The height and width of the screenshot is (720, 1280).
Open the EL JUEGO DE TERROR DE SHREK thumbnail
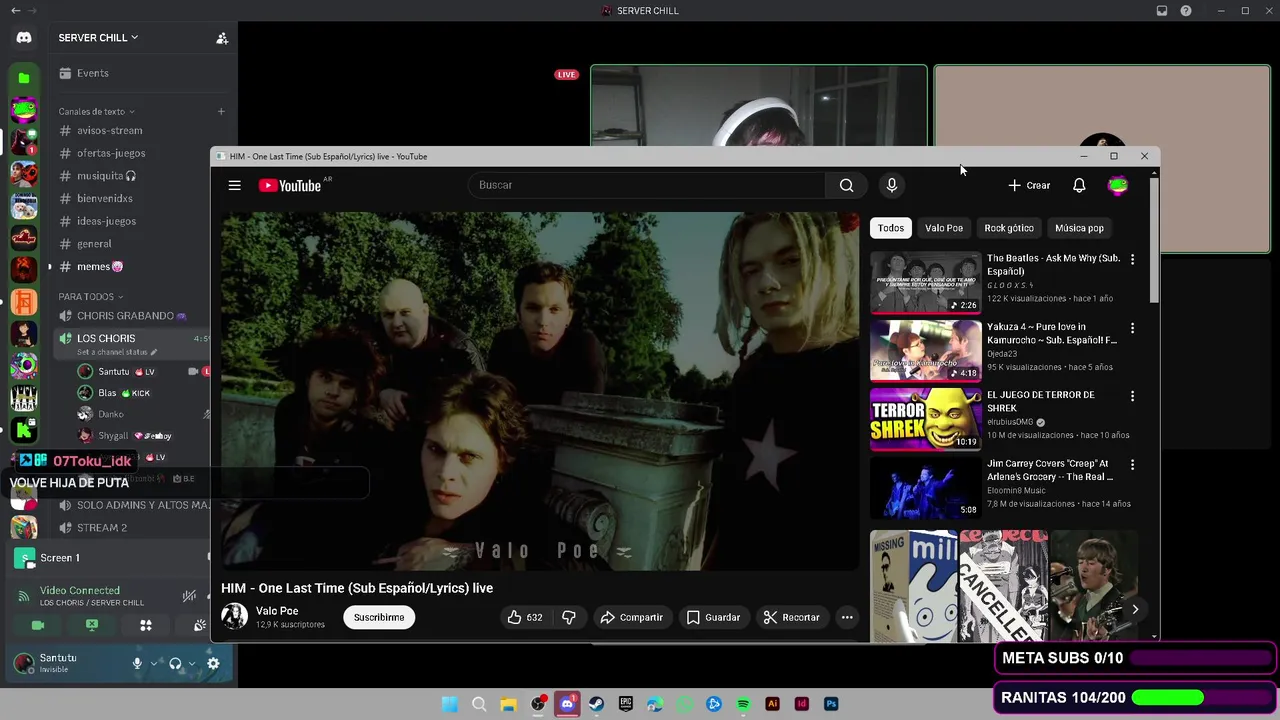pyautogui.click(x=925, y=420)
